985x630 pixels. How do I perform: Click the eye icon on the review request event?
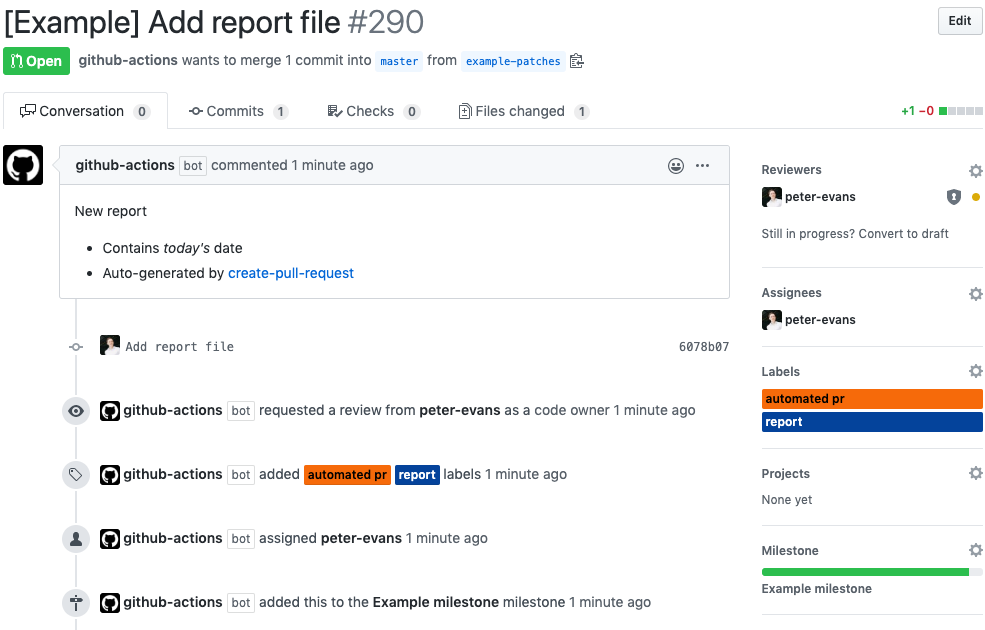75,411
